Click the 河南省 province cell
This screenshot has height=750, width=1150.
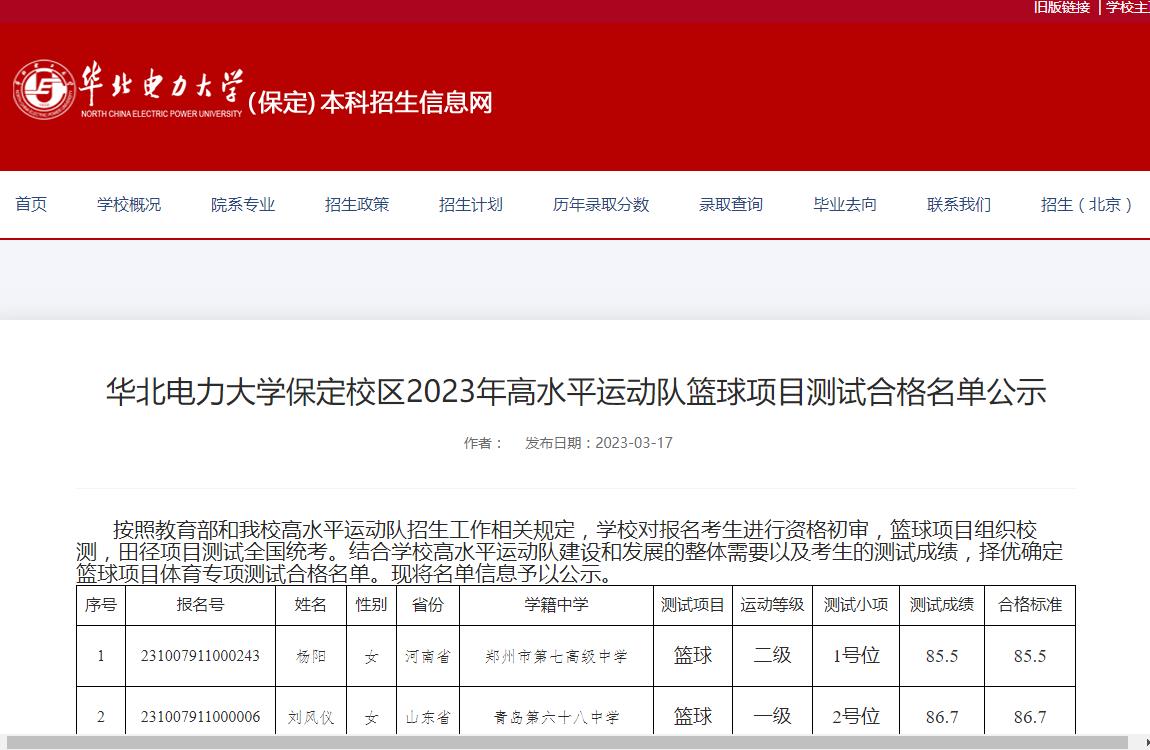[428, 657]
